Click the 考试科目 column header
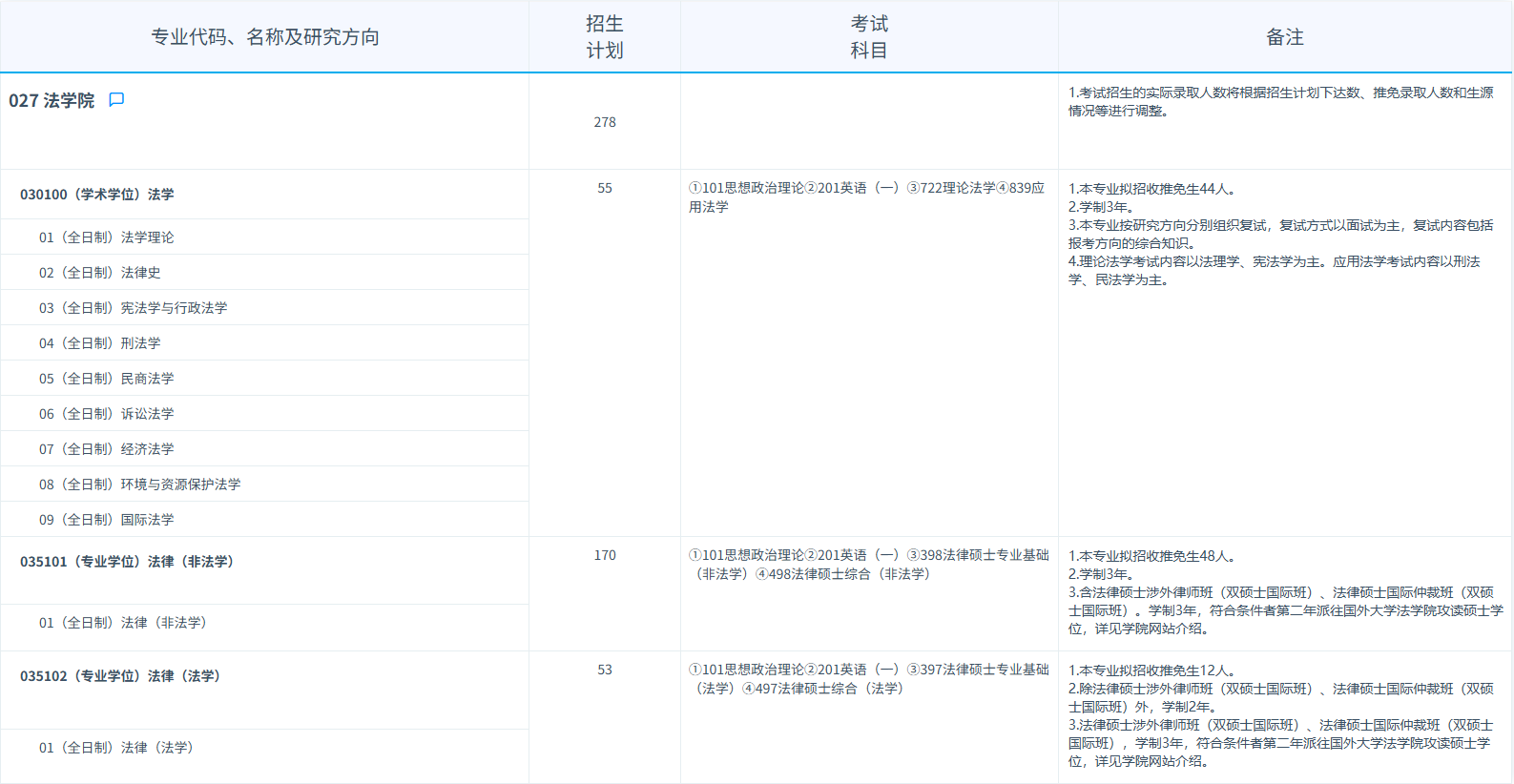1514x784 pixels. pos(869,37)
